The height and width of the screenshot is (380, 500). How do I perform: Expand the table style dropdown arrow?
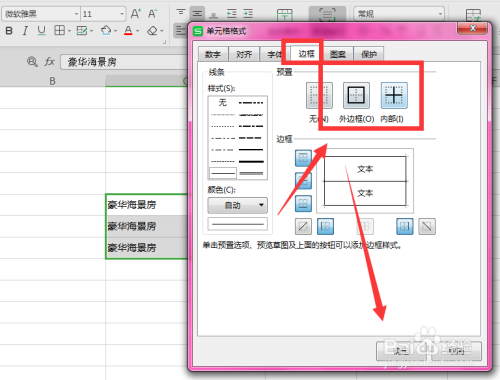tap(91, 31)
